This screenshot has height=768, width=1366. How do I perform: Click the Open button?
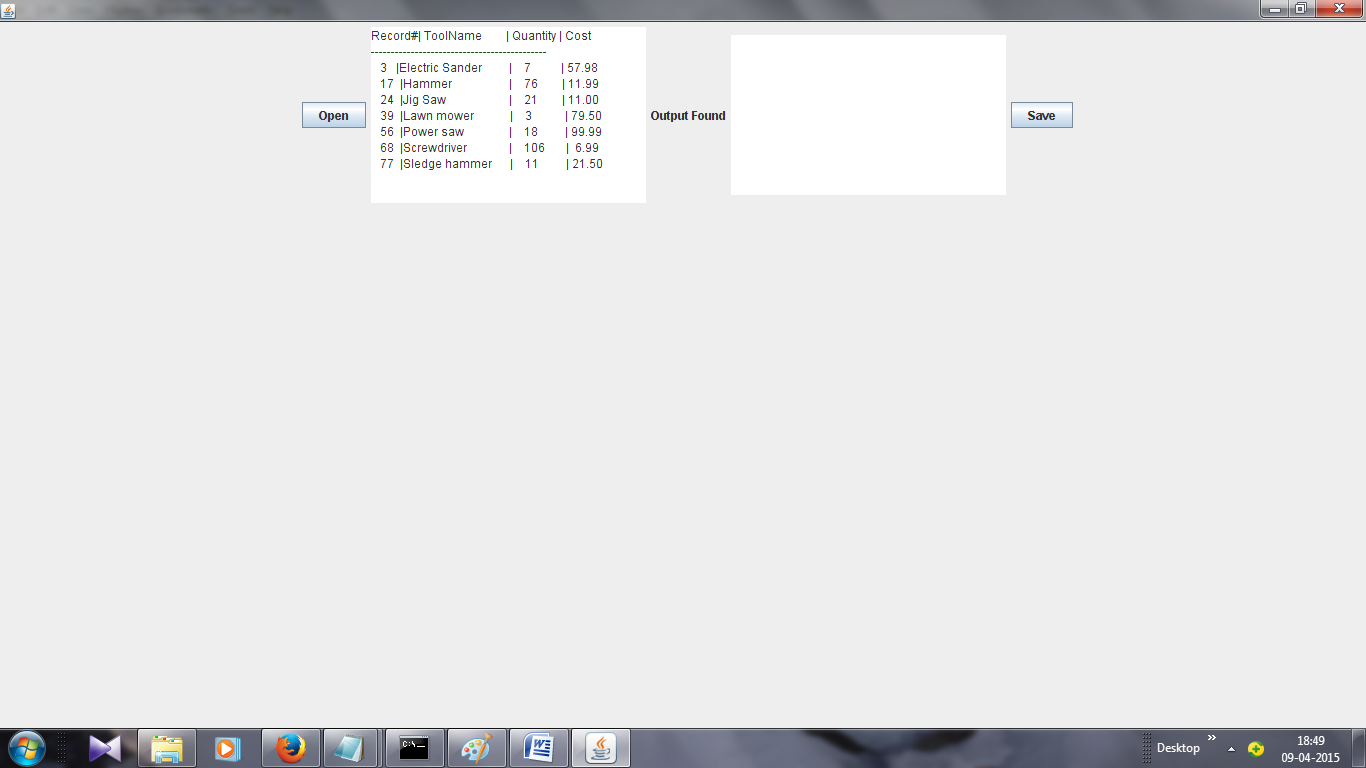334,116
